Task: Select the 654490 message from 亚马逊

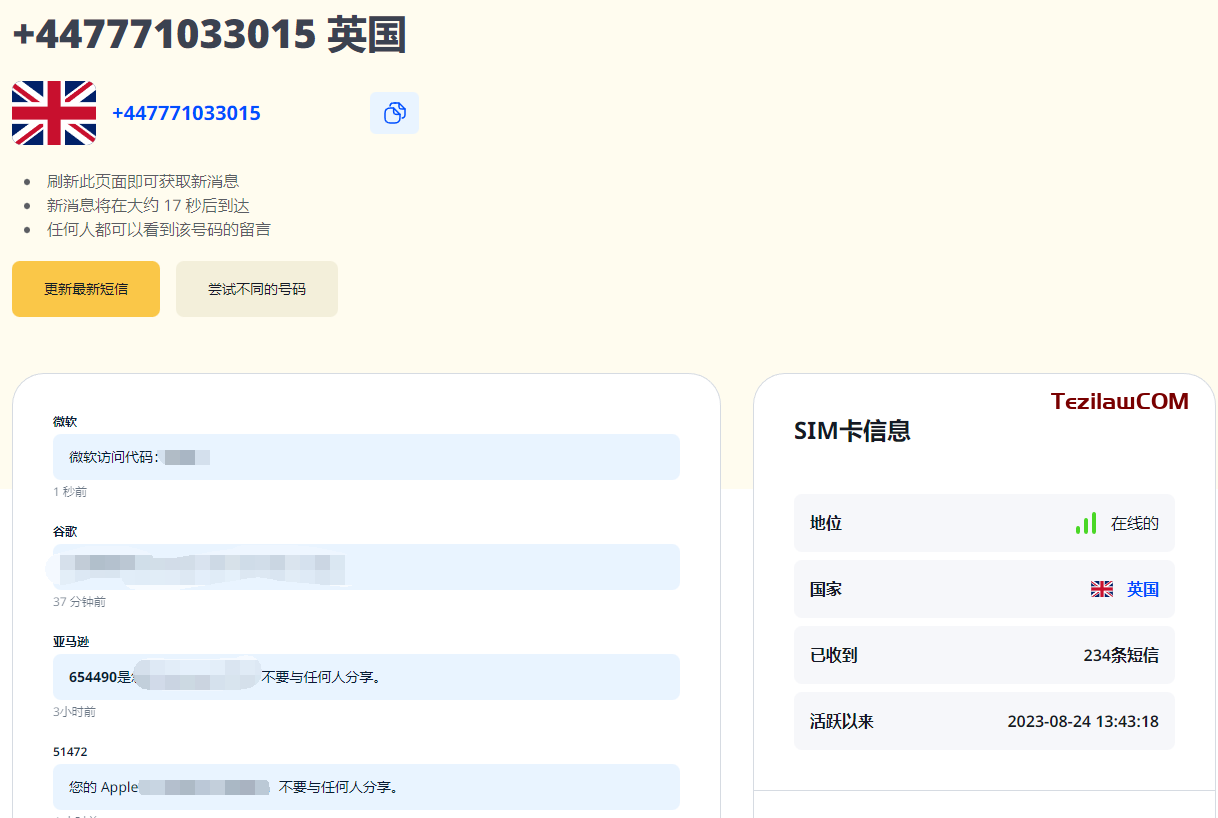Action: pyautogui.click(x=366, y=677)
